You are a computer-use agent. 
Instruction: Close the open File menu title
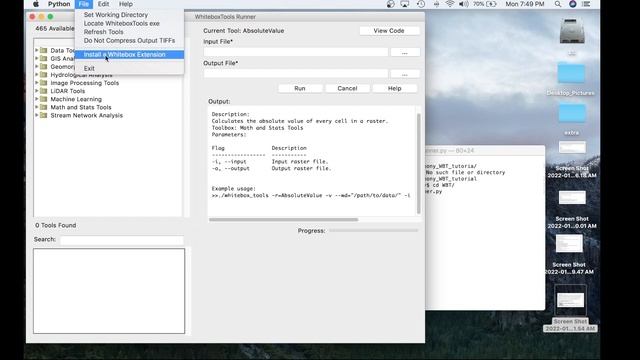coord(84,4)
